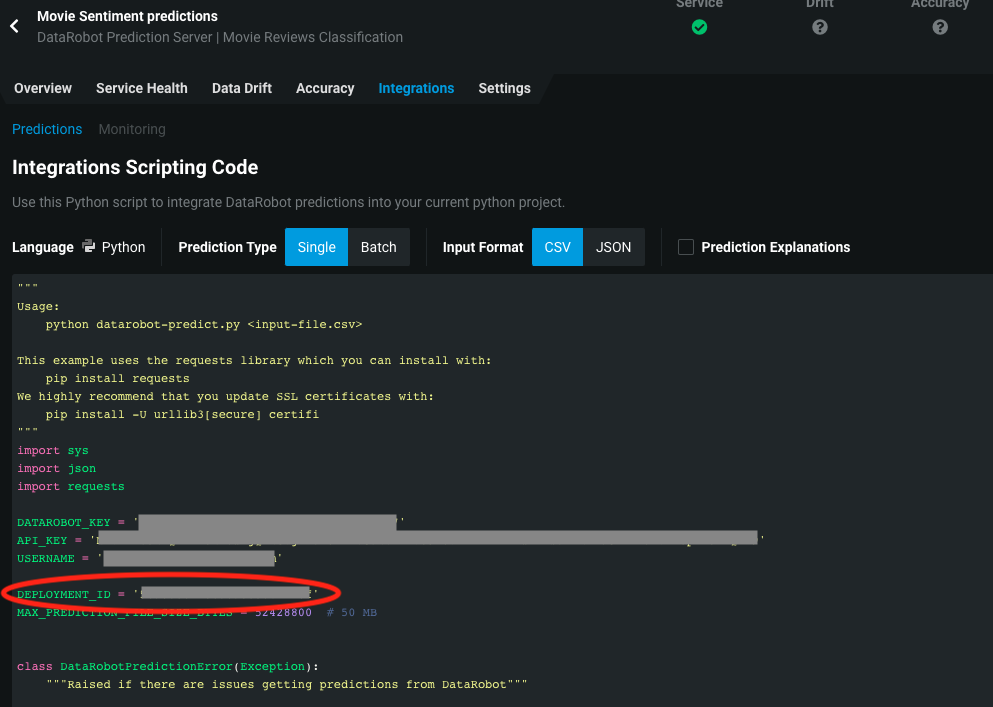Click the Python language label
Viewport: 993px width, 707px height.
[123, 247]
